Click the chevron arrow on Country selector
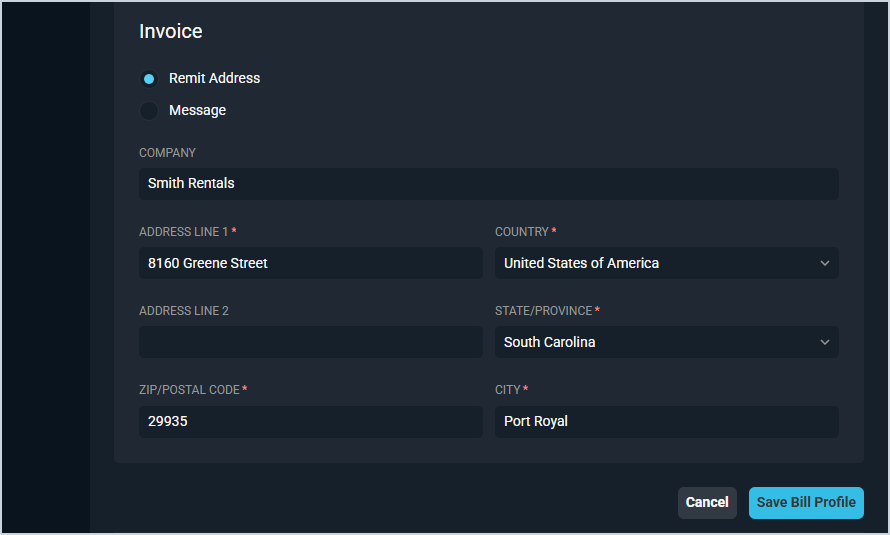 coord(825,263)
